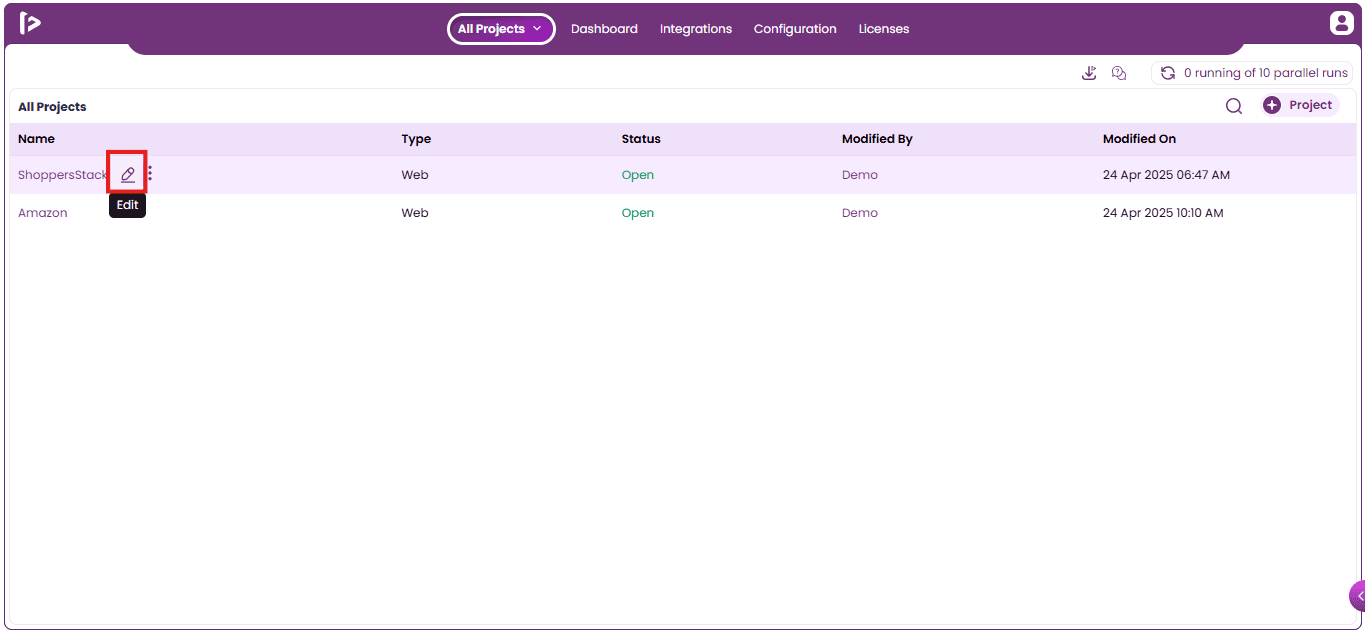Viewport: 1365px width, 632px height.
Task: Click the Web type cell for ShoppersStack
Action: (415, 175)
